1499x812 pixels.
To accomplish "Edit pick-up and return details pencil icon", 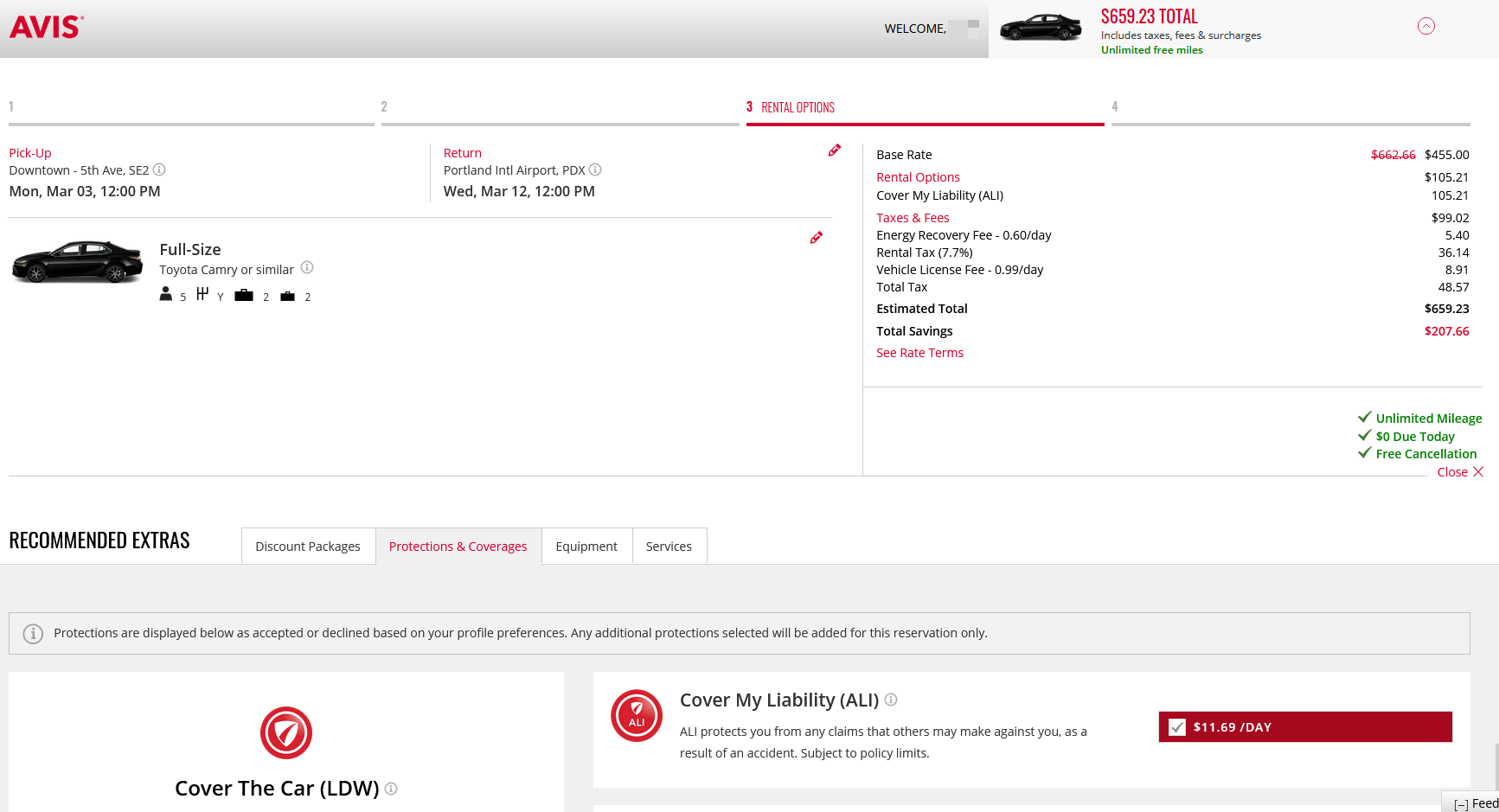I will point(834,150).
